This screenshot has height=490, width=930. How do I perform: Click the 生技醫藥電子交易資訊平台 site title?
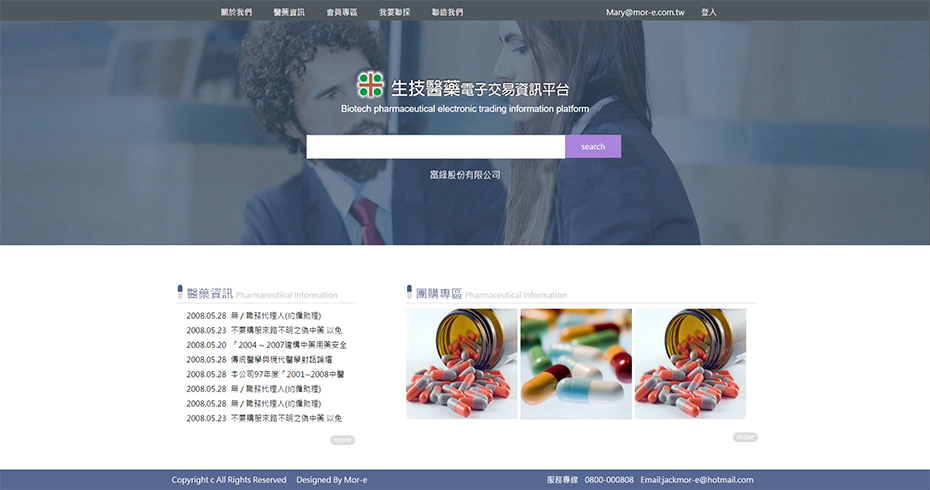(x=480, y=89)
